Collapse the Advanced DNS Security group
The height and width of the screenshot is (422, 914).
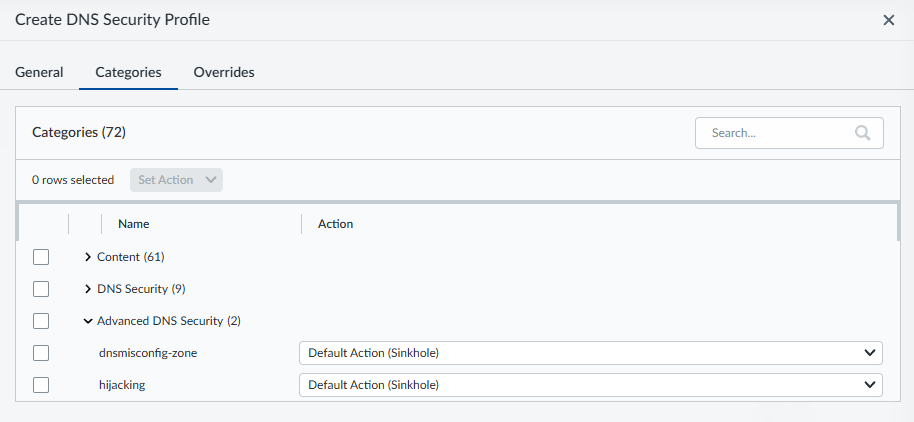click(x=88, y=321)
